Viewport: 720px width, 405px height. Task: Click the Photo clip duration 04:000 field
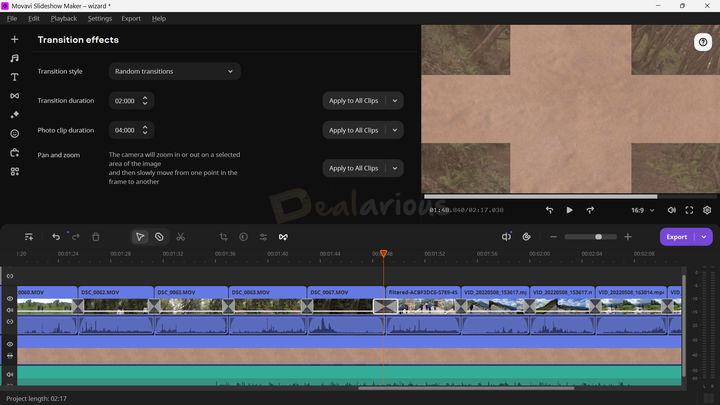point(131,130)
